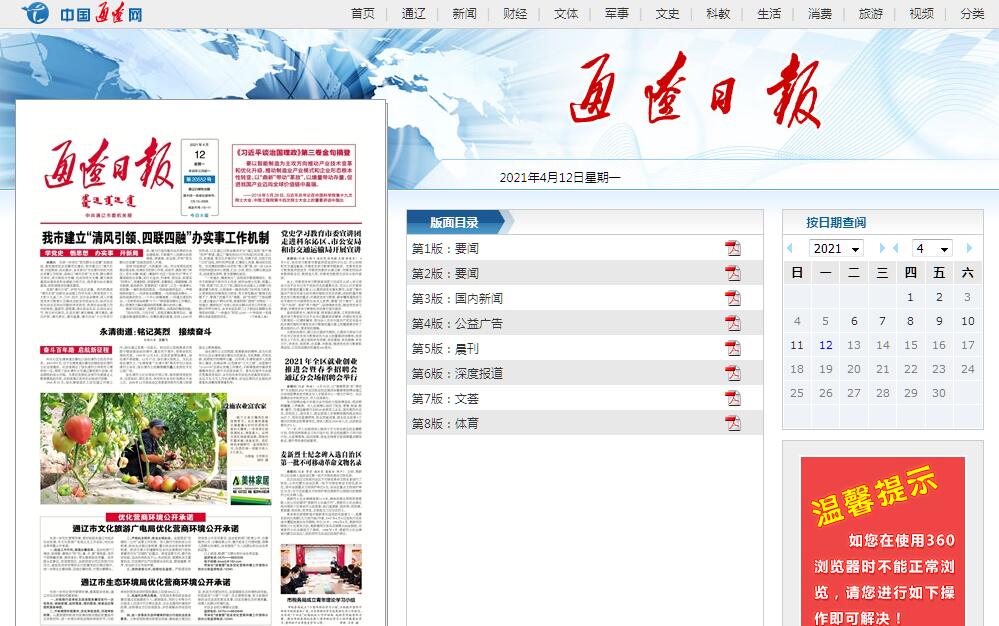Click the next month arrow
The image size is (999, 626).
pyautogui.click(x=969, y=248)
